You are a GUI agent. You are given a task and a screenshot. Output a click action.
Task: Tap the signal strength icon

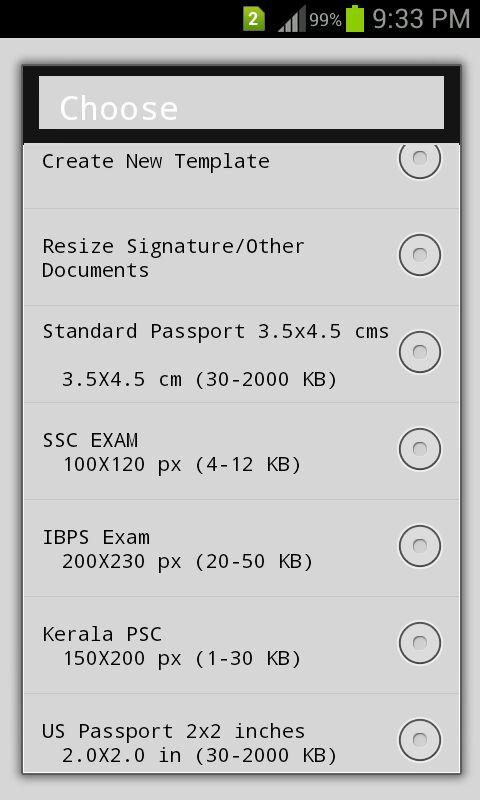tap(292, 19)
